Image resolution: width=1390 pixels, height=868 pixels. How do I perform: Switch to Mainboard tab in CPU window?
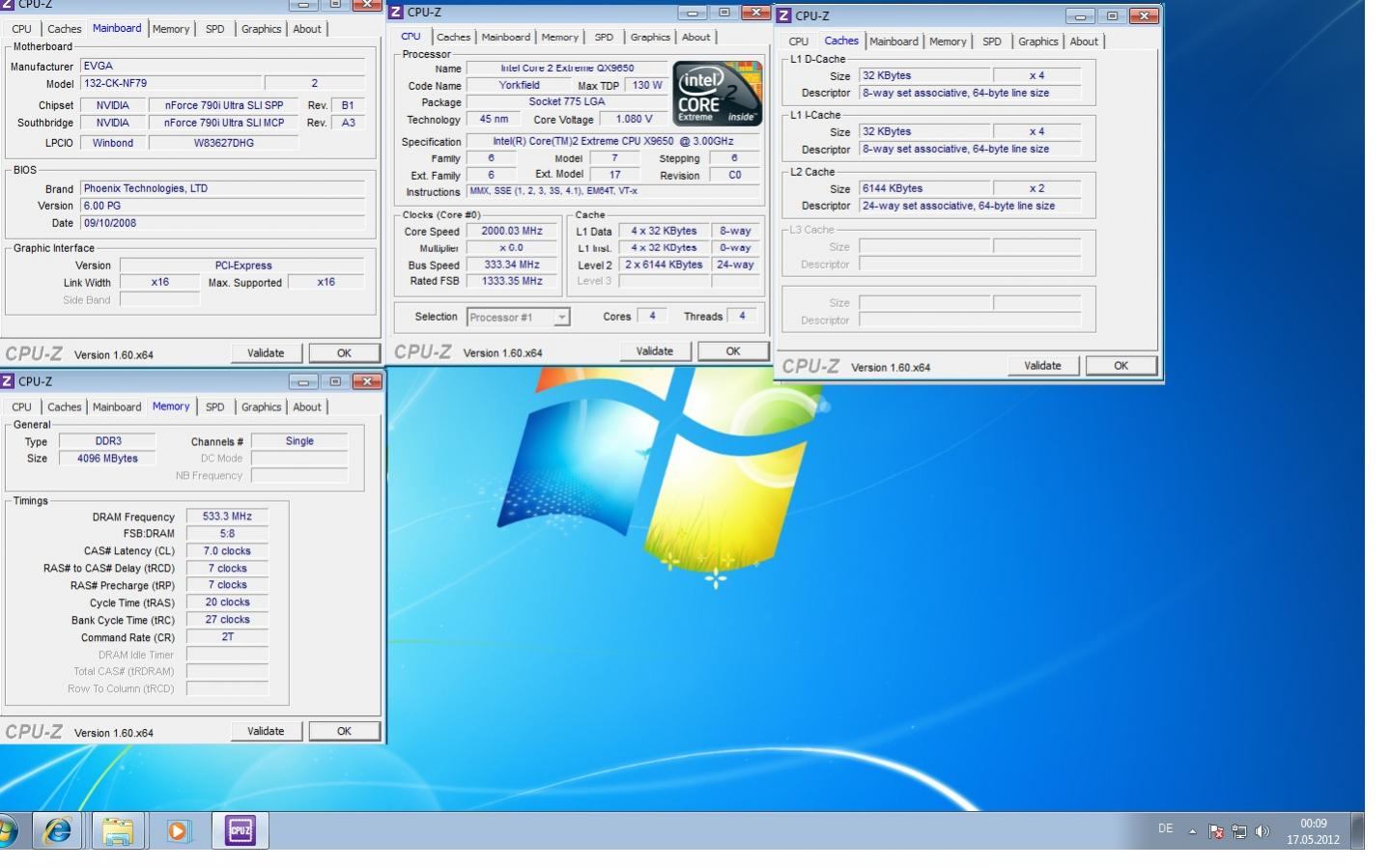pyautogui.click(x=506, y=37)
